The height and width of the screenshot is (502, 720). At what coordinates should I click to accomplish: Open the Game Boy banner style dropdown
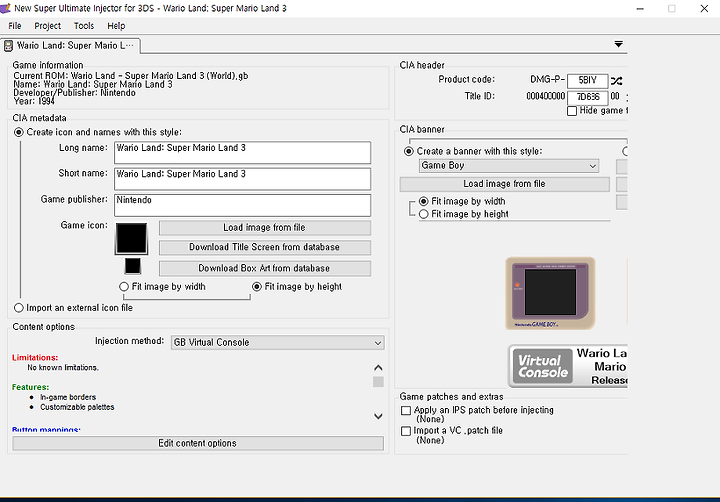pos(509,166)
